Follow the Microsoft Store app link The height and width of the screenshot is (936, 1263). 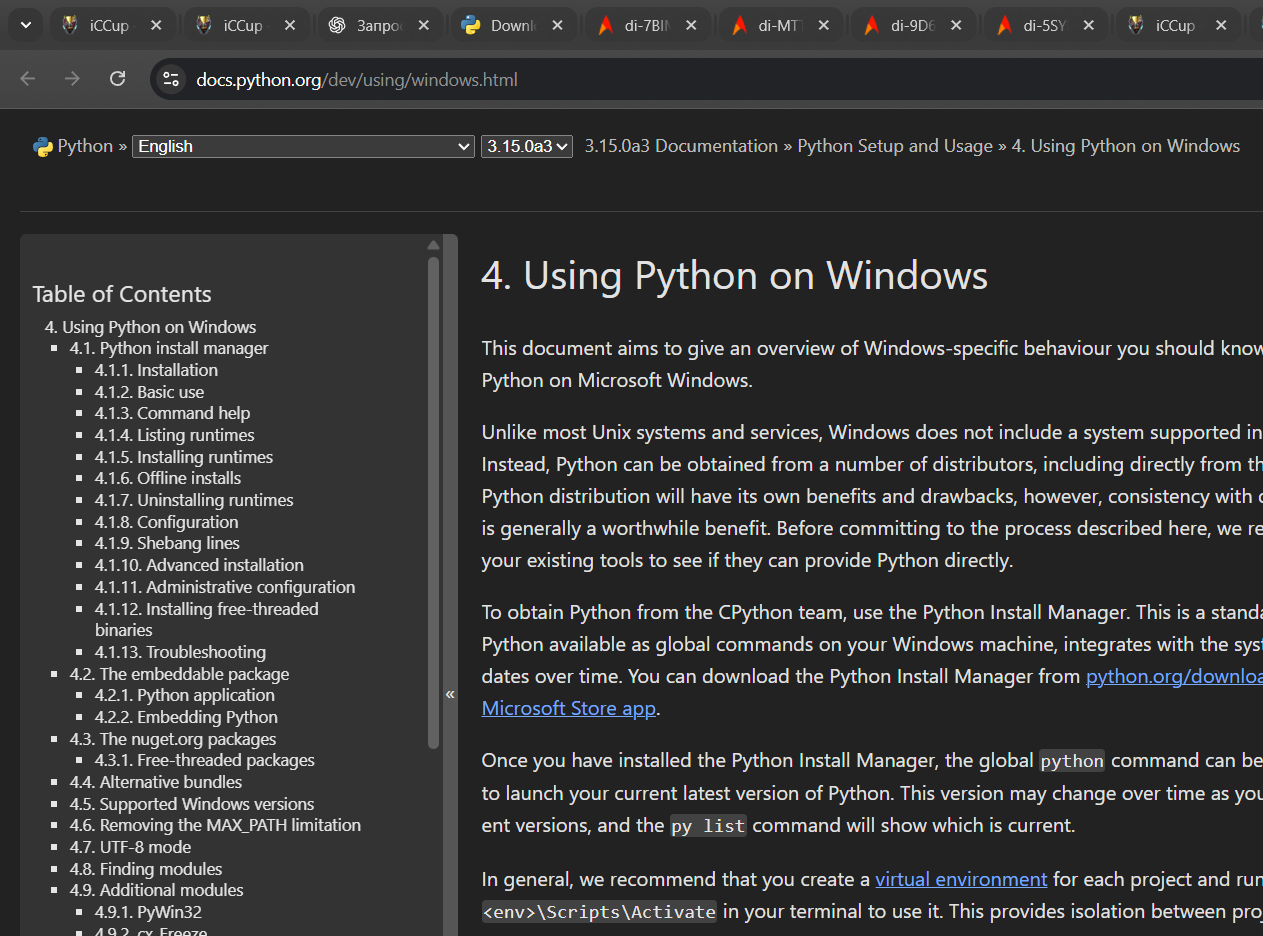coord(568,708)
